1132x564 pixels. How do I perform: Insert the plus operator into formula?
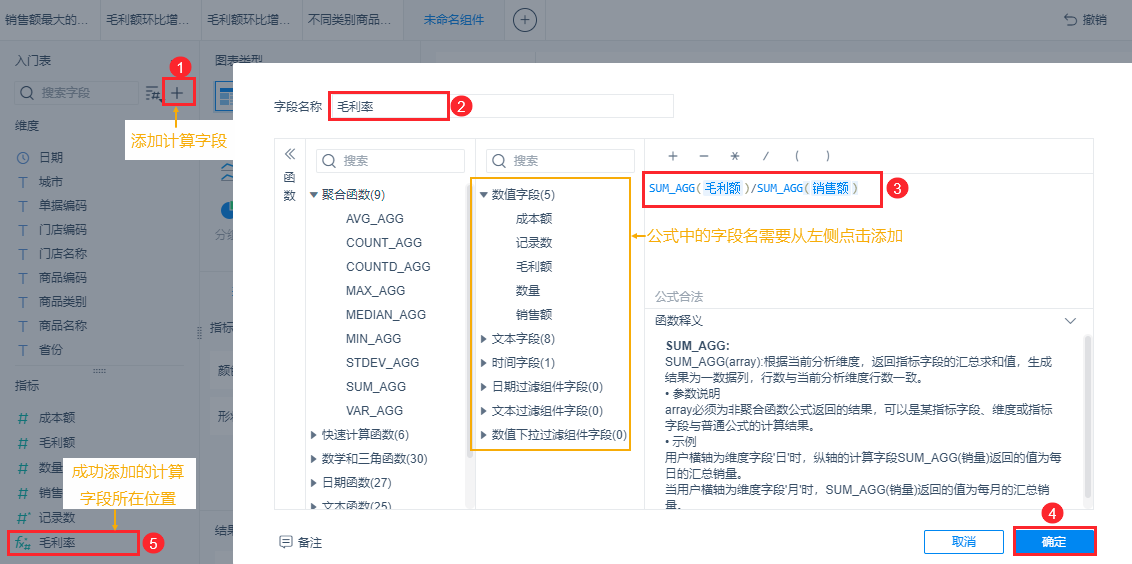click(x=673, y=155)
